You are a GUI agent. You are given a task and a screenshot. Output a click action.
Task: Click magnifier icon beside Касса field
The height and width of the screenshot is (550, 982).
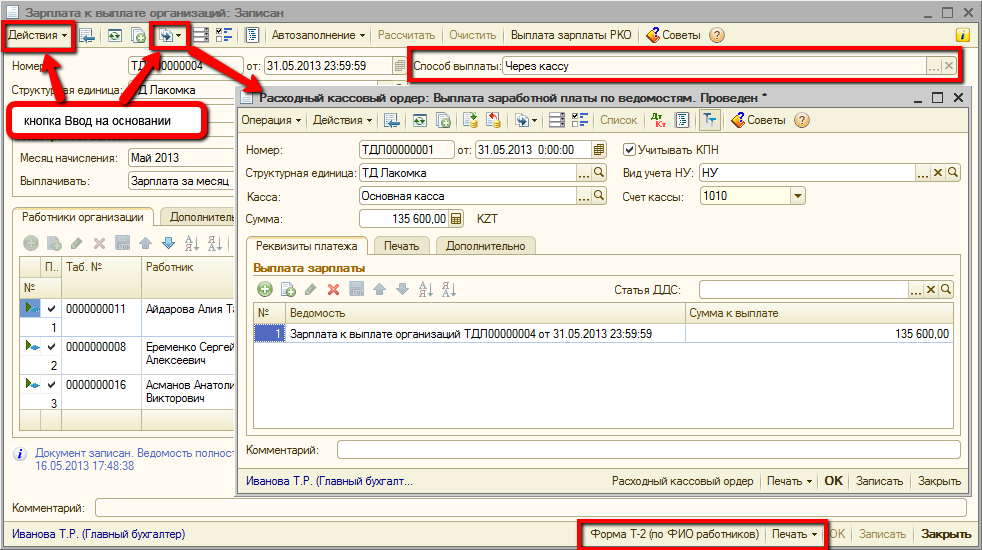599,196
